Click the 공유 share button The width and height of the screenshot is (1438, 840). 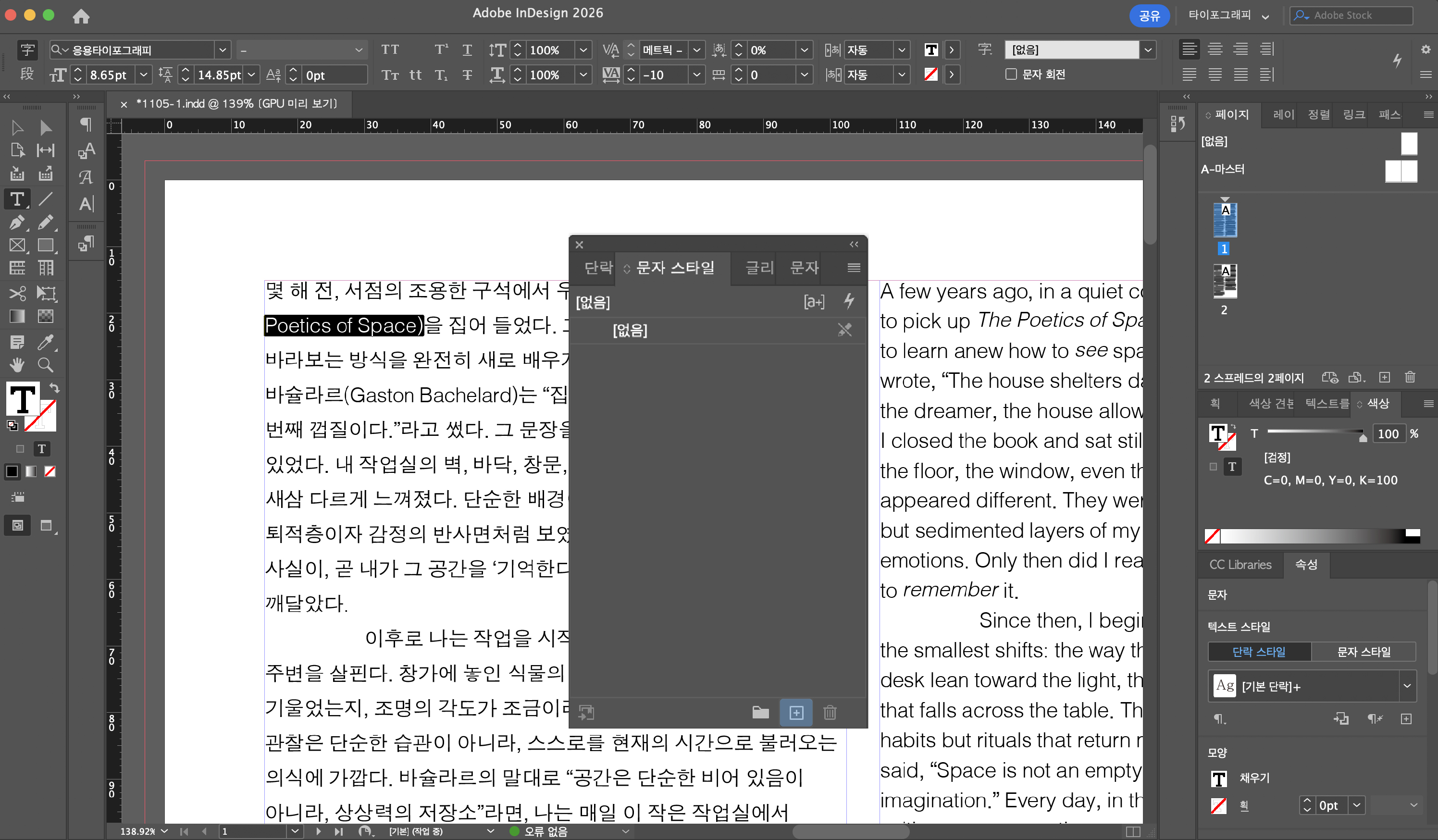coord(1149,15)
